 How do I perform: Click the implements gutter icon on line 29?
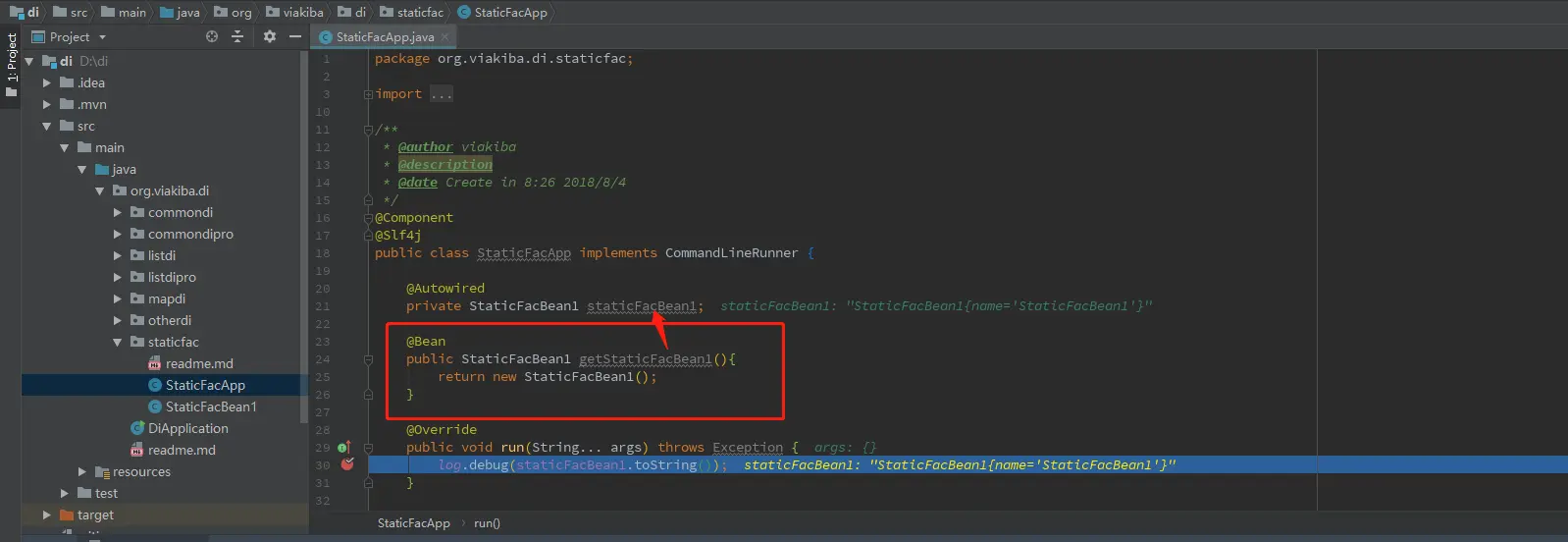tap(344, 447)
